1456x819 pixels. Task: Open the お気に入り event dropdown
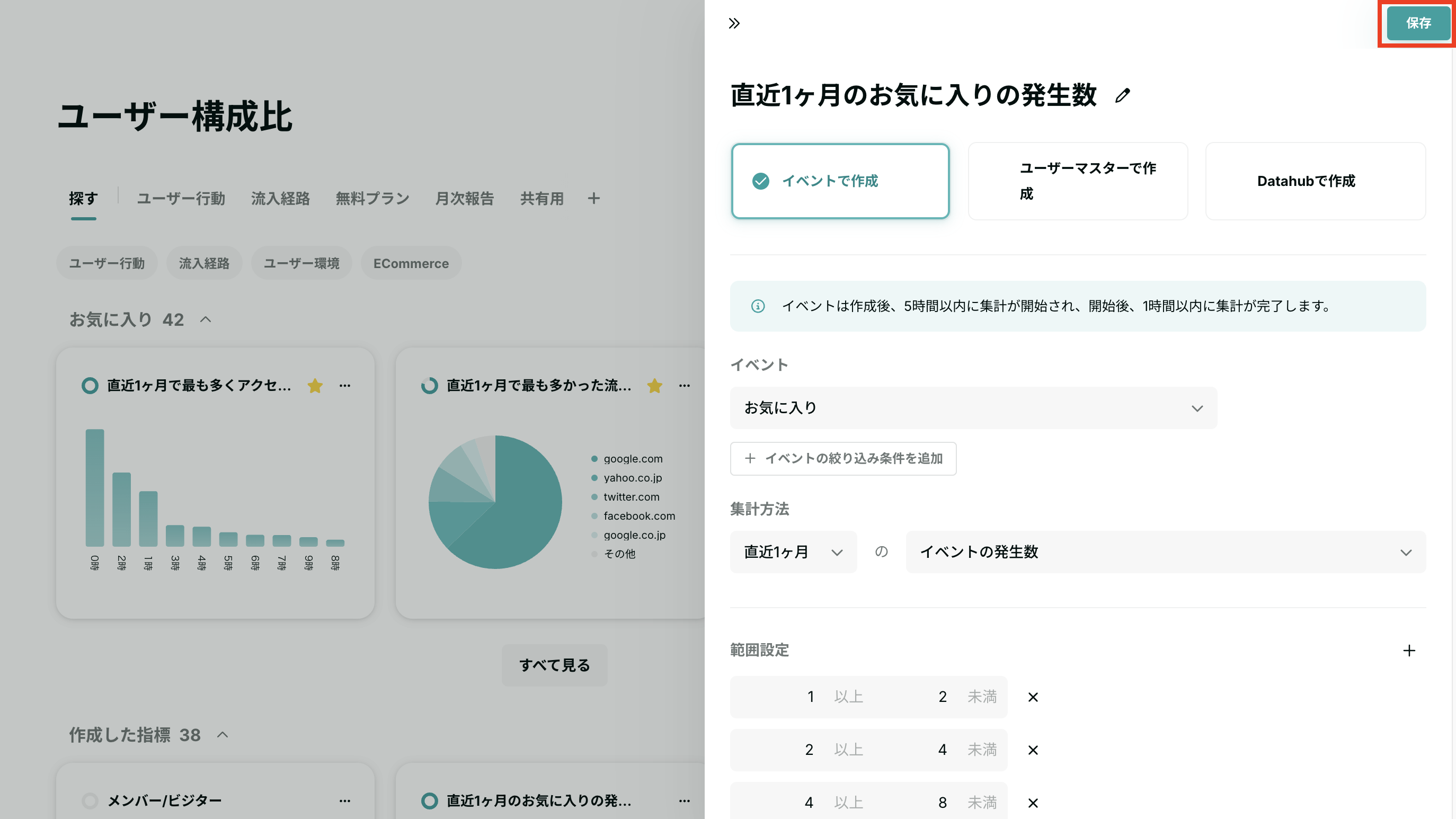pos(973,407)
